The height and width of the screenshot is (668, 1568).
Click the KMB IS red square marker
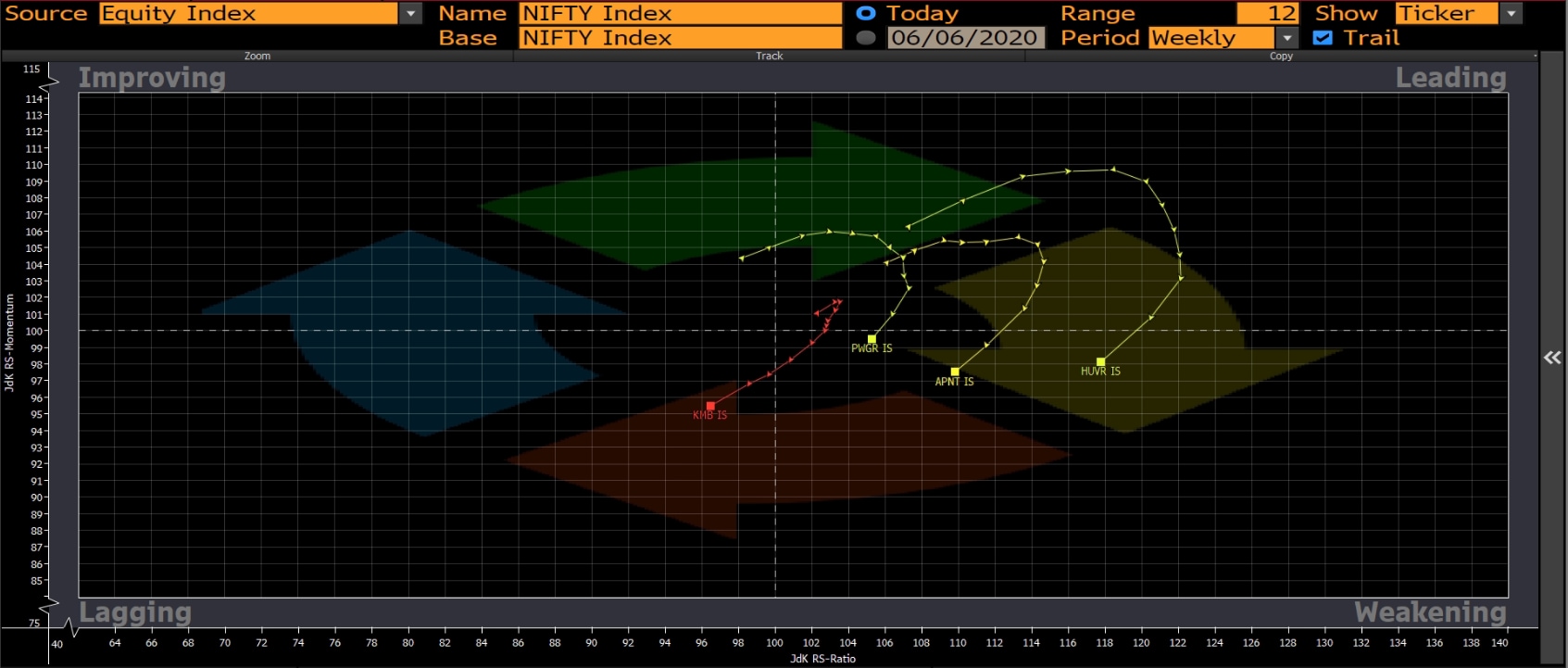click(x=710, y=406)
